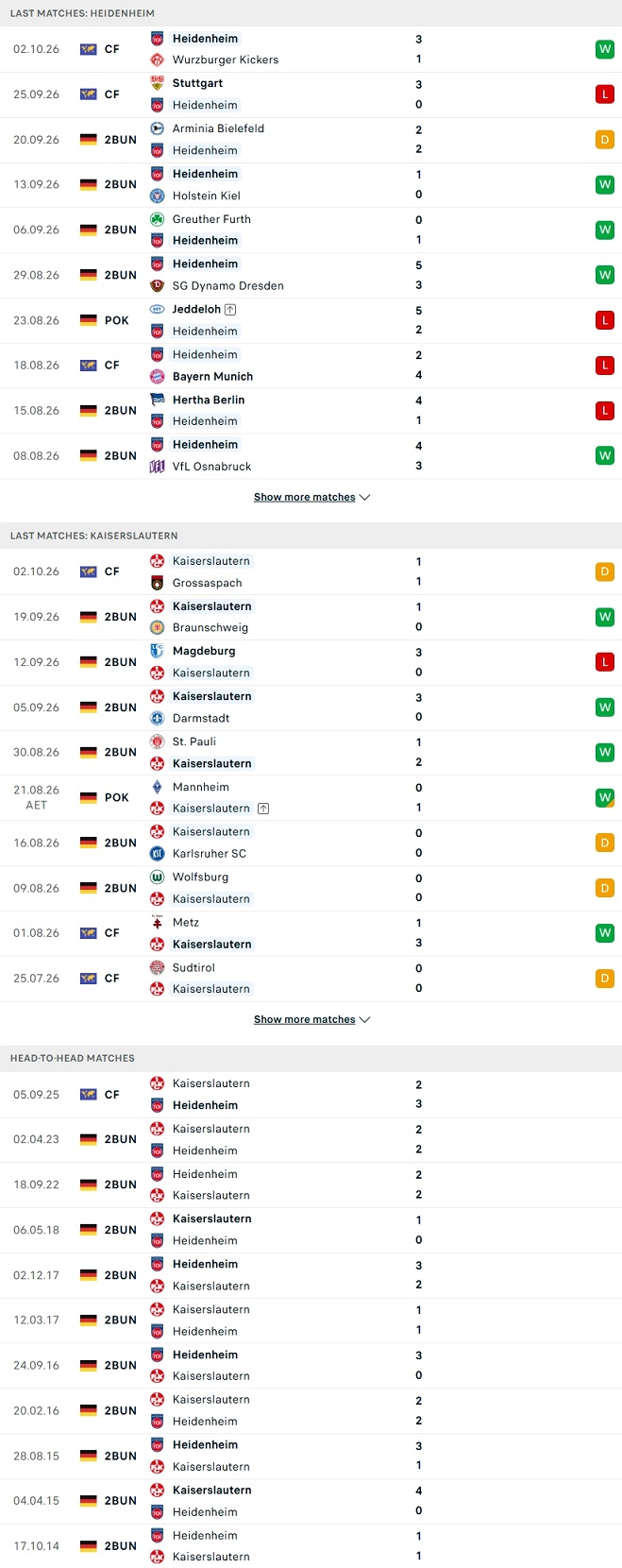Click the Mannheim team logo
The image size is (622, 1568).
click(x=158, y=787)
